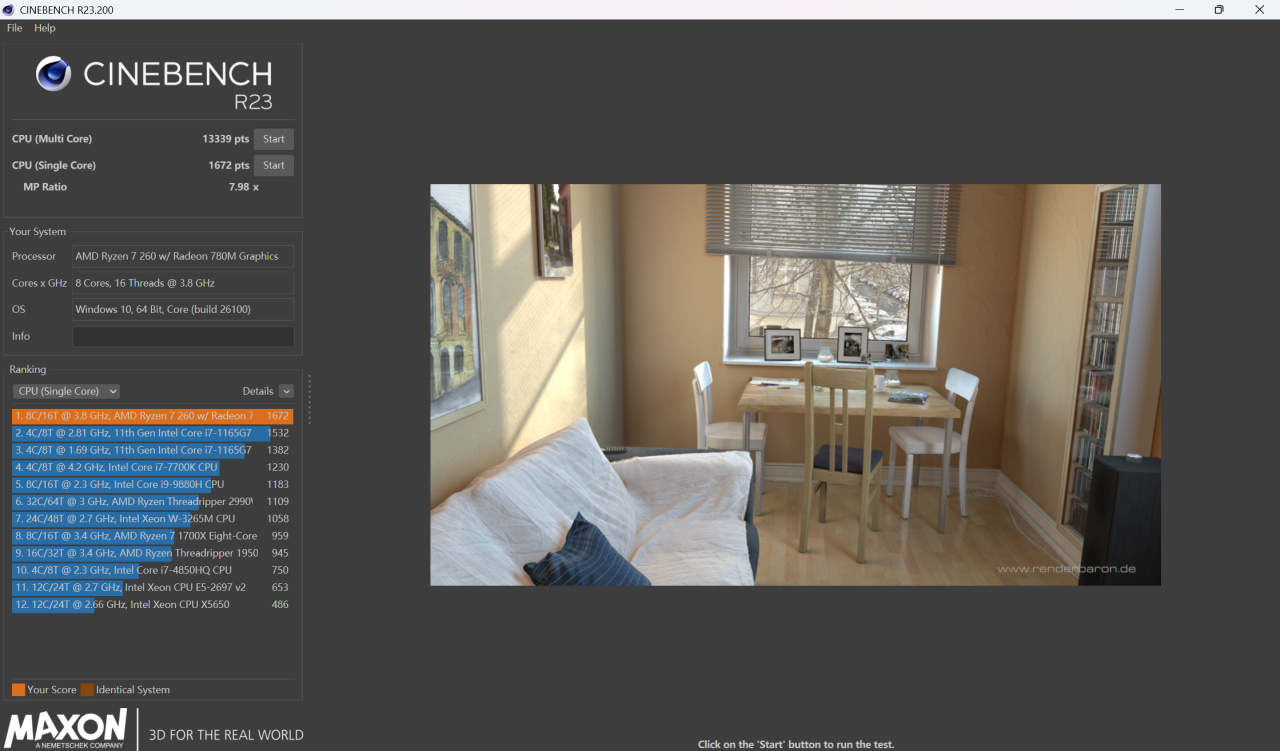
Task: Select ranking row 6 Threadripper 2990
Action: (152, 501)
